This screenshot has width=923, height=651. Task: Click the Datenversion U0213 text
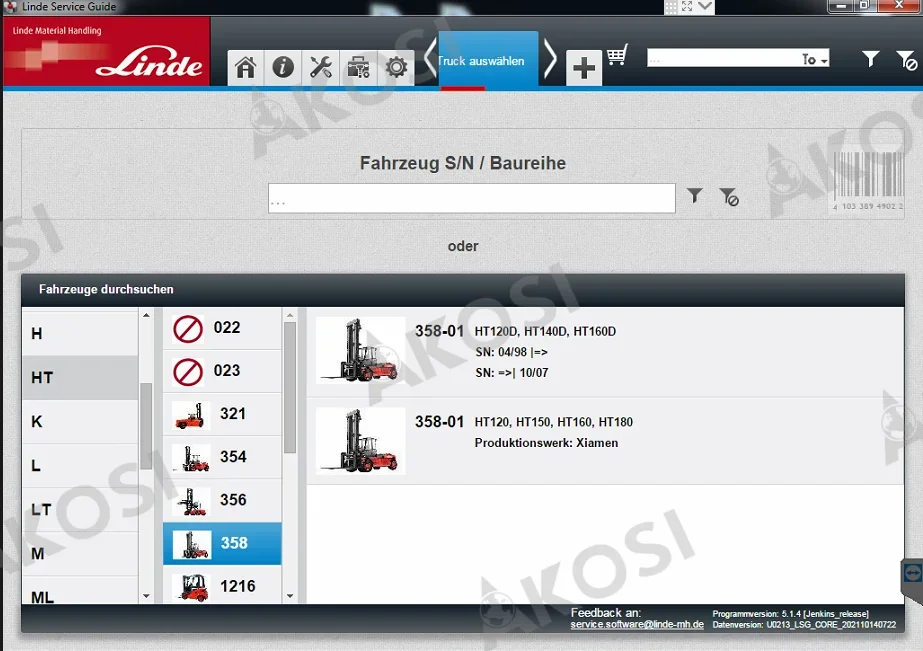pos(804,625)
